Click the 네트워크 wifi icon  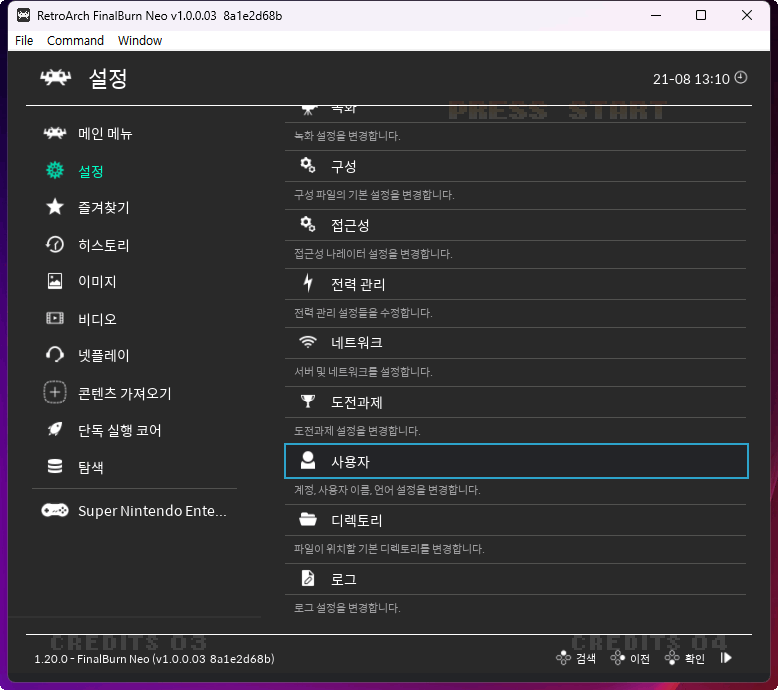[308, 342]
